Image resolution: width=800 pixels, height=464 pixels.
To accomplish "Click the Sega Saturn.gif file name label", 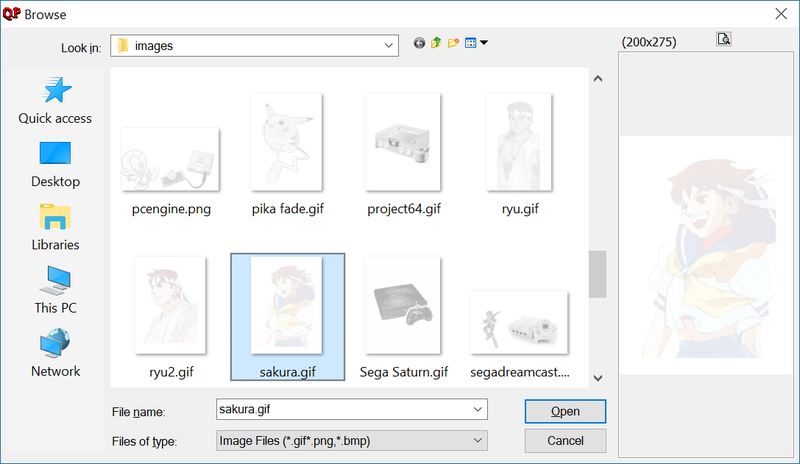I will [x=404, y=372].
